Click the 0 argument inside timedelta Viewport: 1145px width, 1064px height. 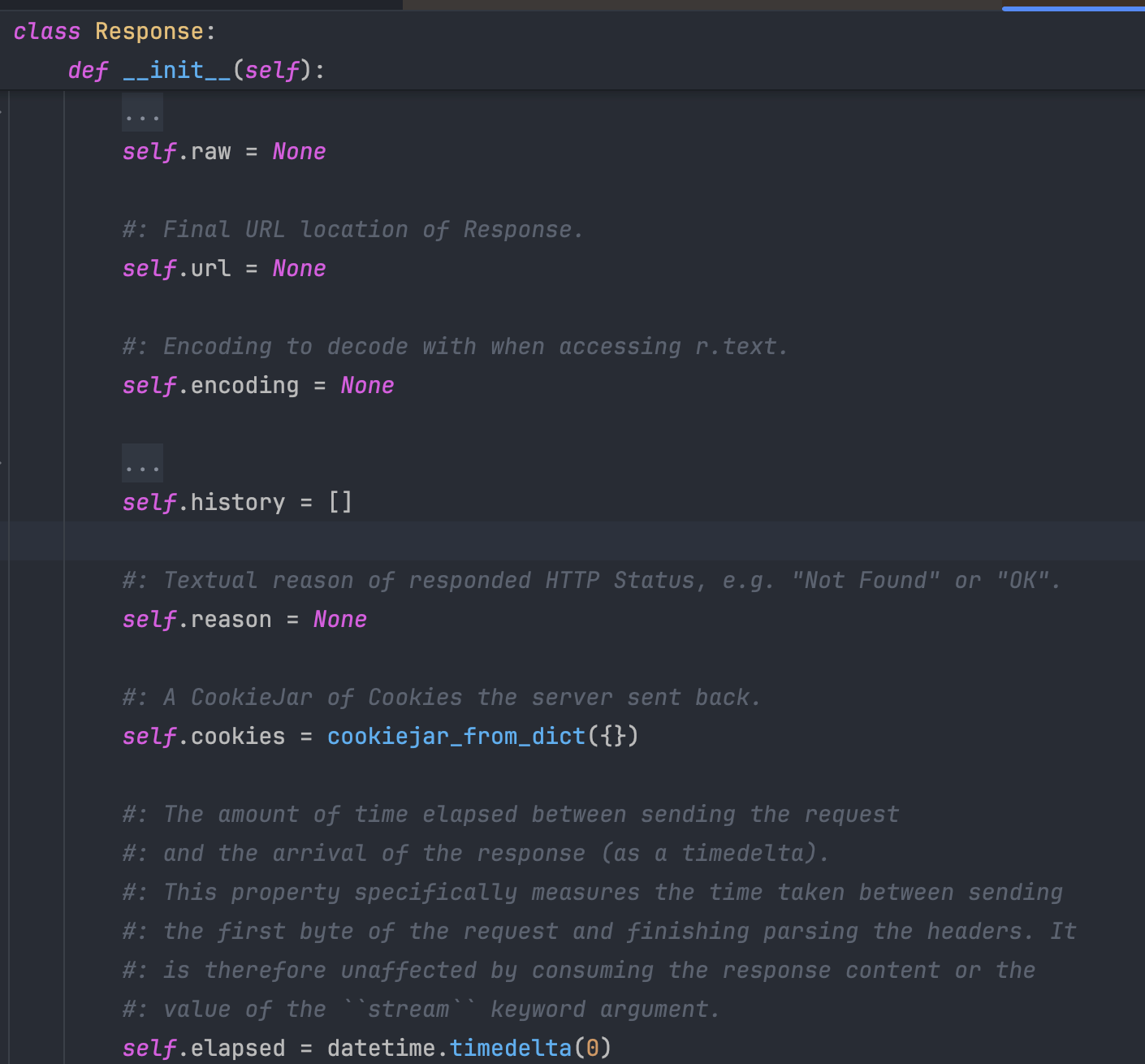(593, 1049)
